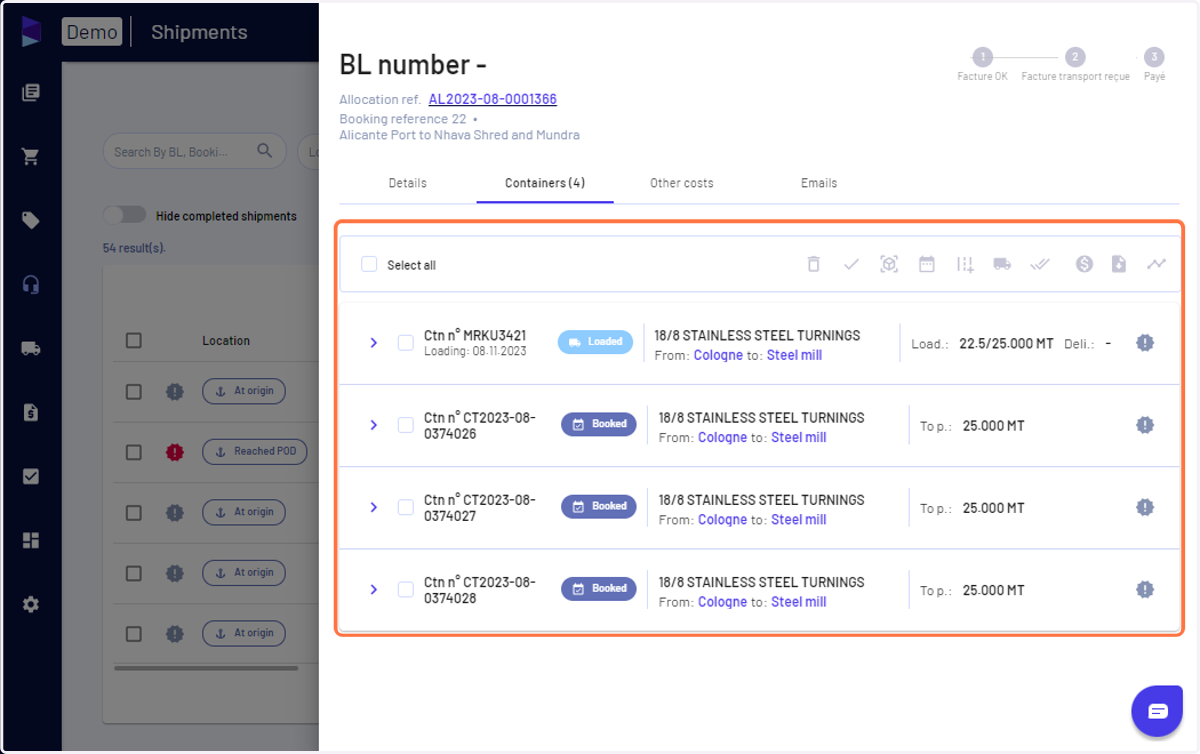Click the trend line chart icon in toolbar
Viewport: 1200px width, 754px height.
[x=1156, y=264]
